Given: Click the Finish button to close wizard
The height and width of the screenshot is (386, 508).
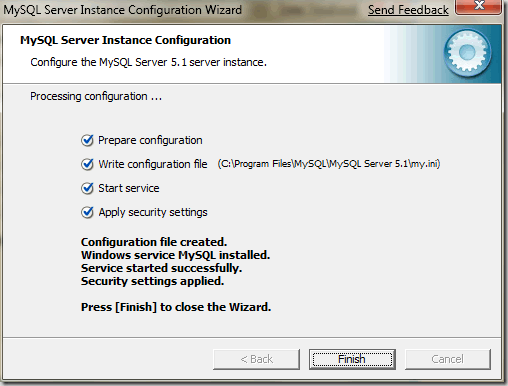Looking at the screenshot, I should click(352, 359).
